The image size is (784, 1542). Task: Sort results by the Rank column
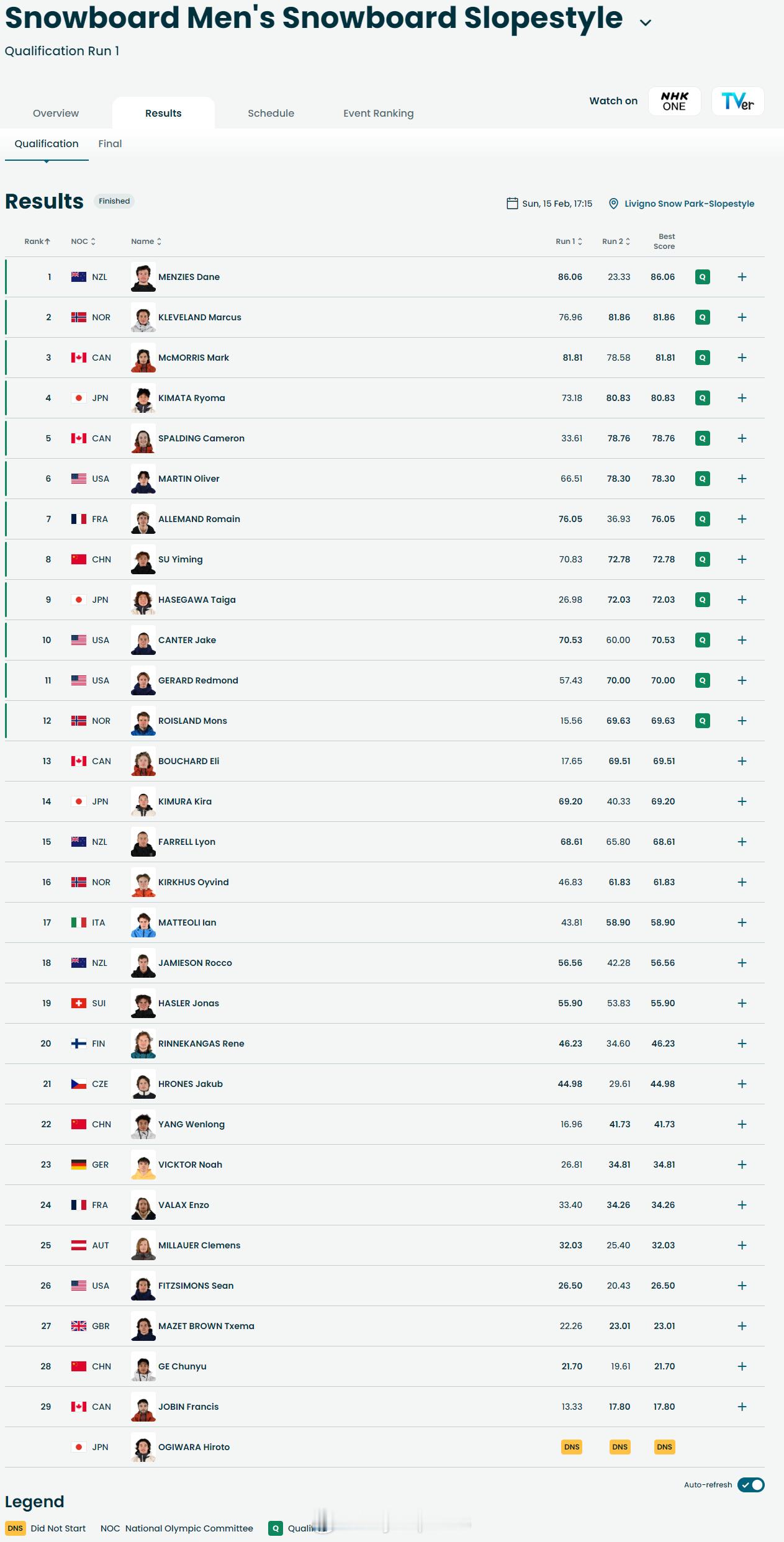[x=37, y=241]
